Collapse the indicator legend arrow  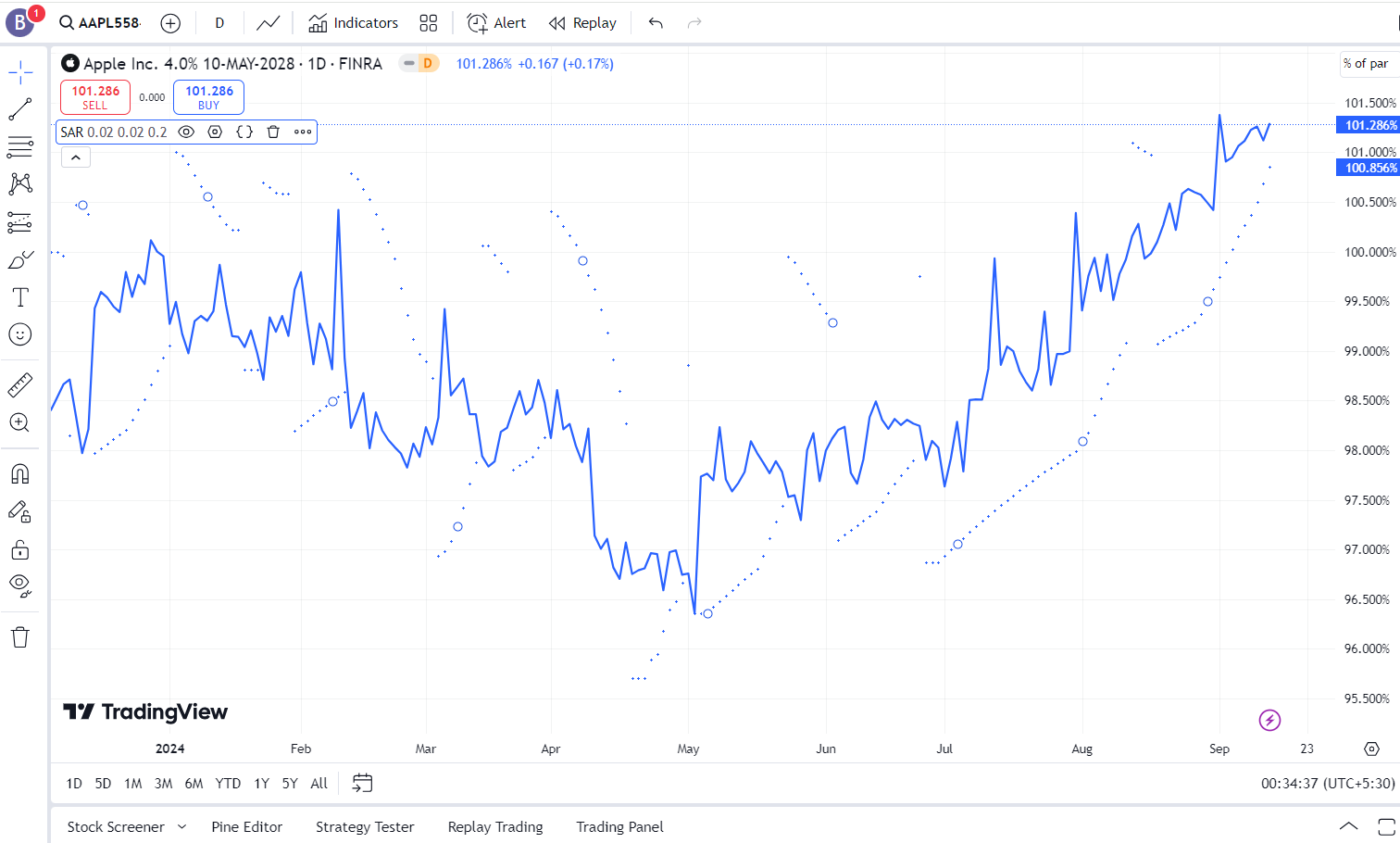click(76, 157)
